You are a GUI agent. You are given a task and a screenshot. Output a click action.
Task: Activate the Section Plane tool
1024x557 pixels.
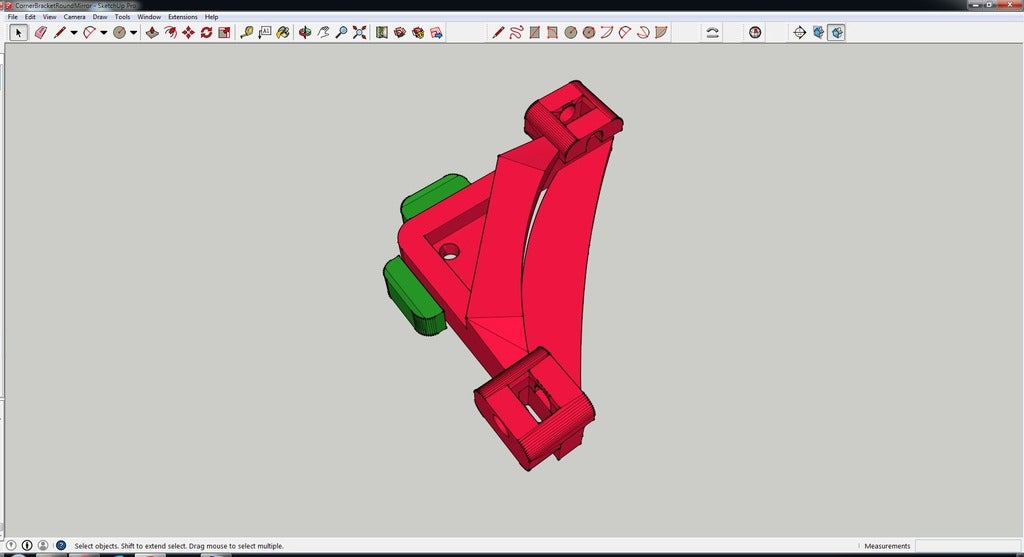pos(799,32)
